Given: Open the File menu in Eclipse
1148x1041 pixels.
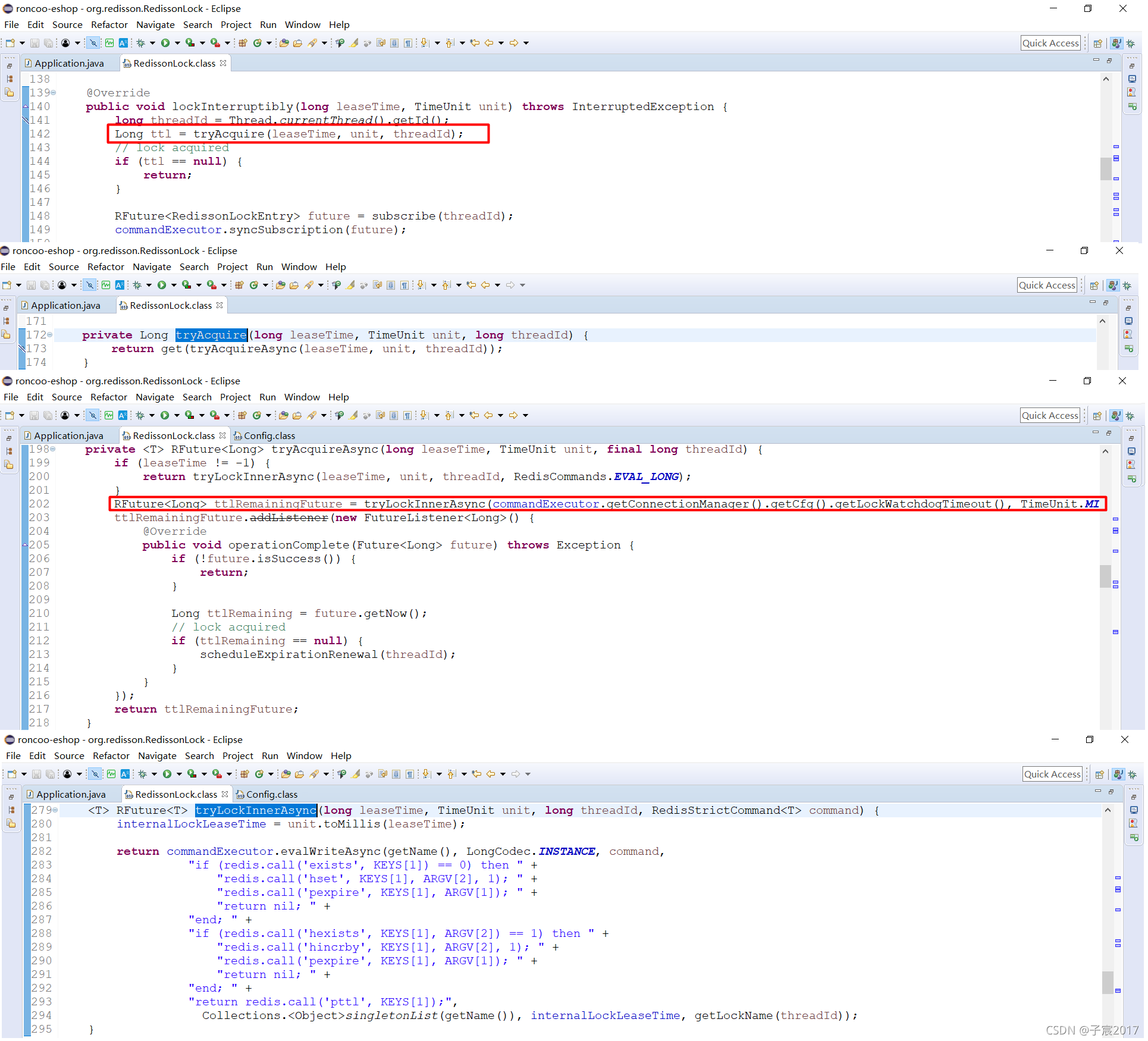Looking at the screenshot, I should [x=9, y=25].
